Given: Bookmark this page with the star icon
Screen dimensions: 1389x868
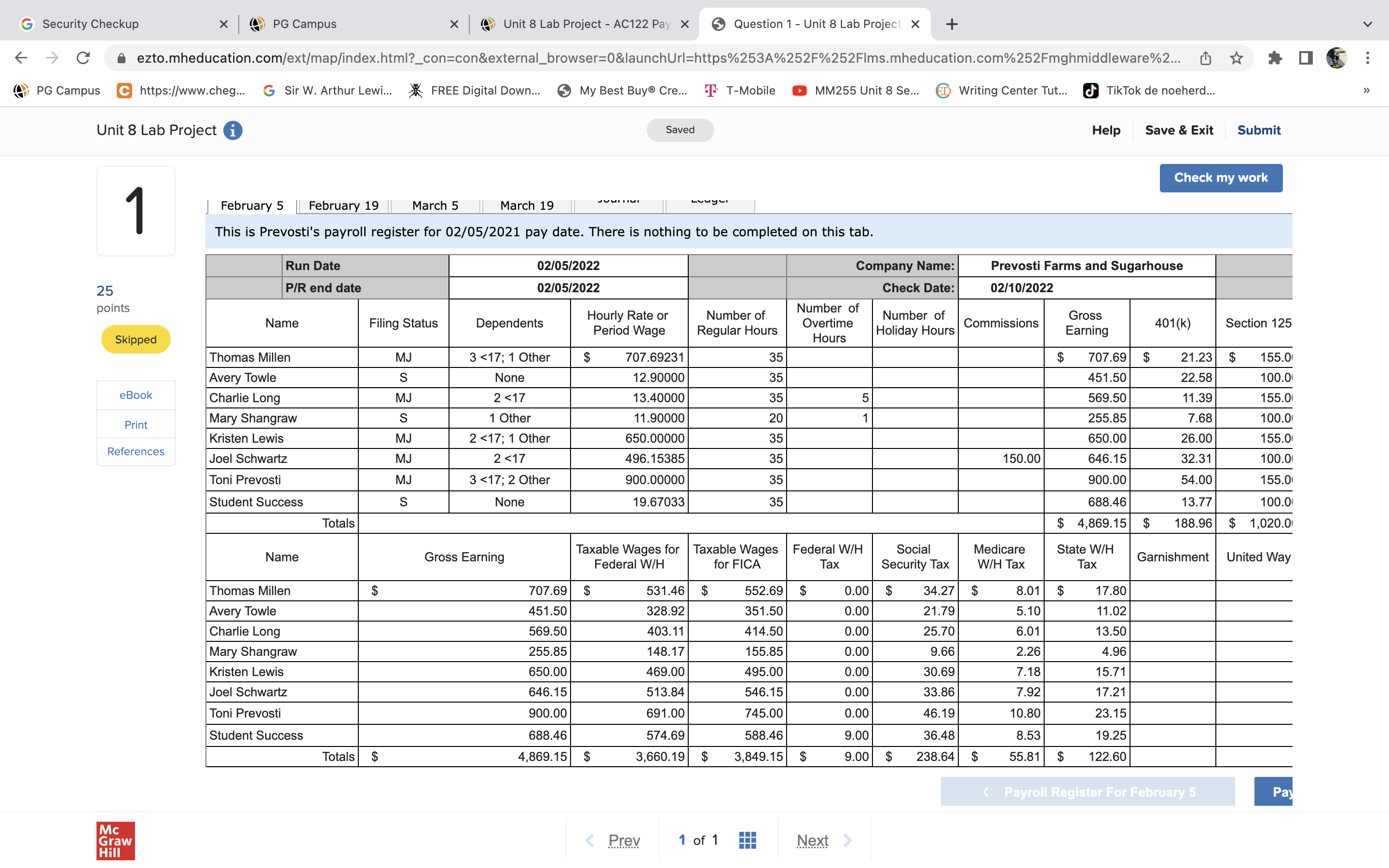Looking at the screenshot, I should pyautogui.click(x=1236, y=58).
